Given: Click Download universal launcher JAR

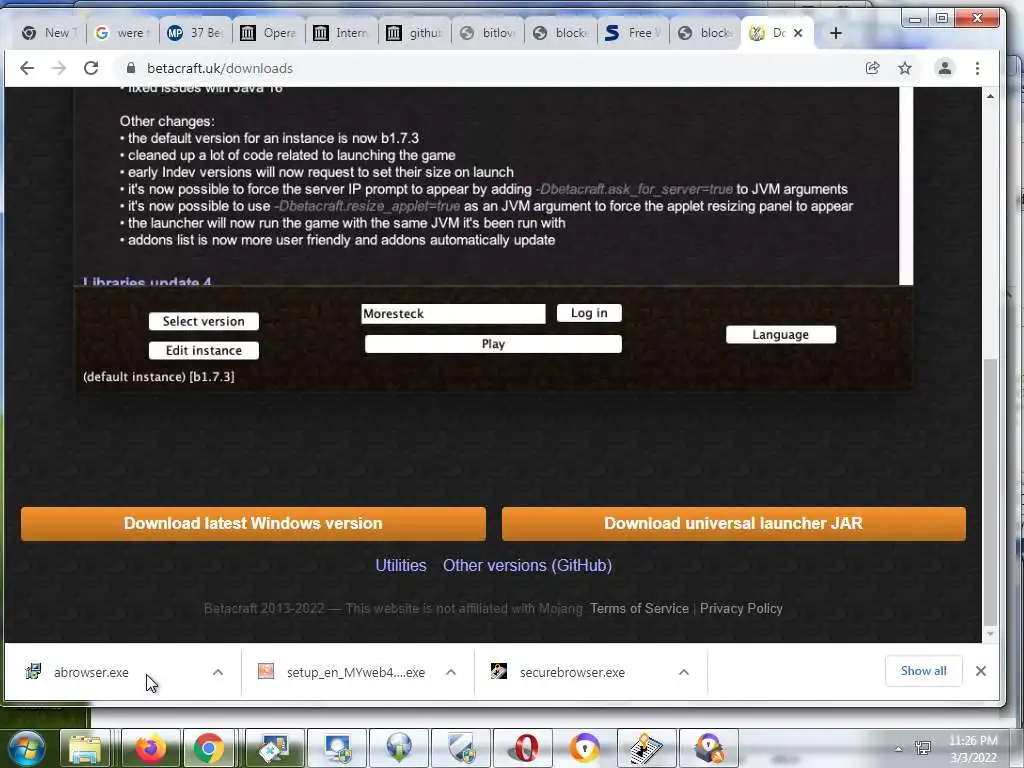Looking at the screenshot, I should tap(733, 524).
